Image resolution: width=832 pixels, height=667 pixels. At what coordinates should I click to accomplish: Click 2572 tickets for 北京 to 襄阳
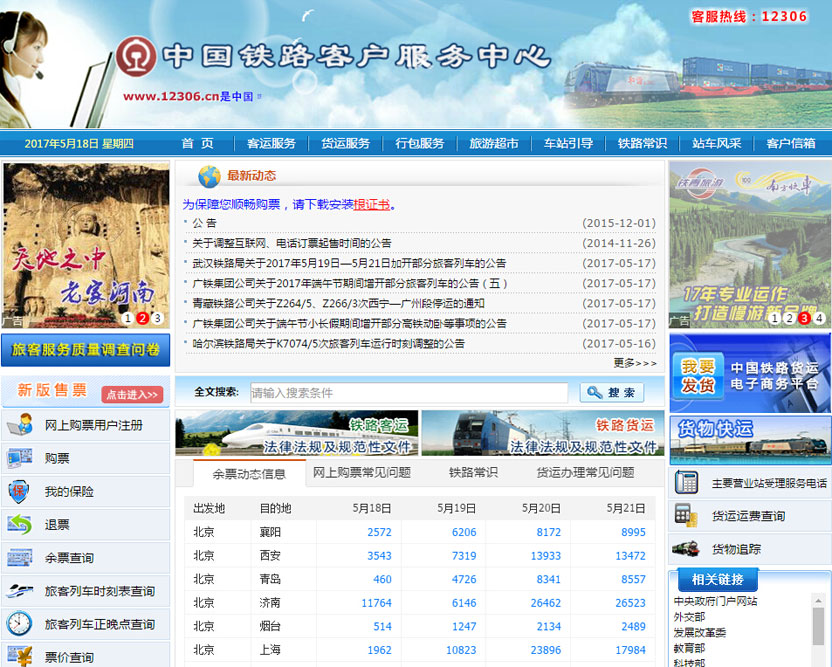tap(379, 532)
